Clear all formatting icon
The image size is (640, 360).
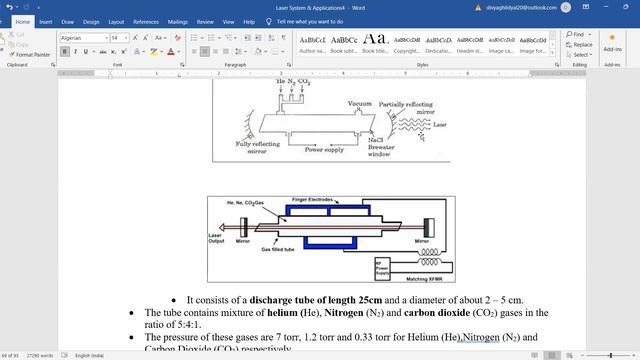tap(178, 38)
